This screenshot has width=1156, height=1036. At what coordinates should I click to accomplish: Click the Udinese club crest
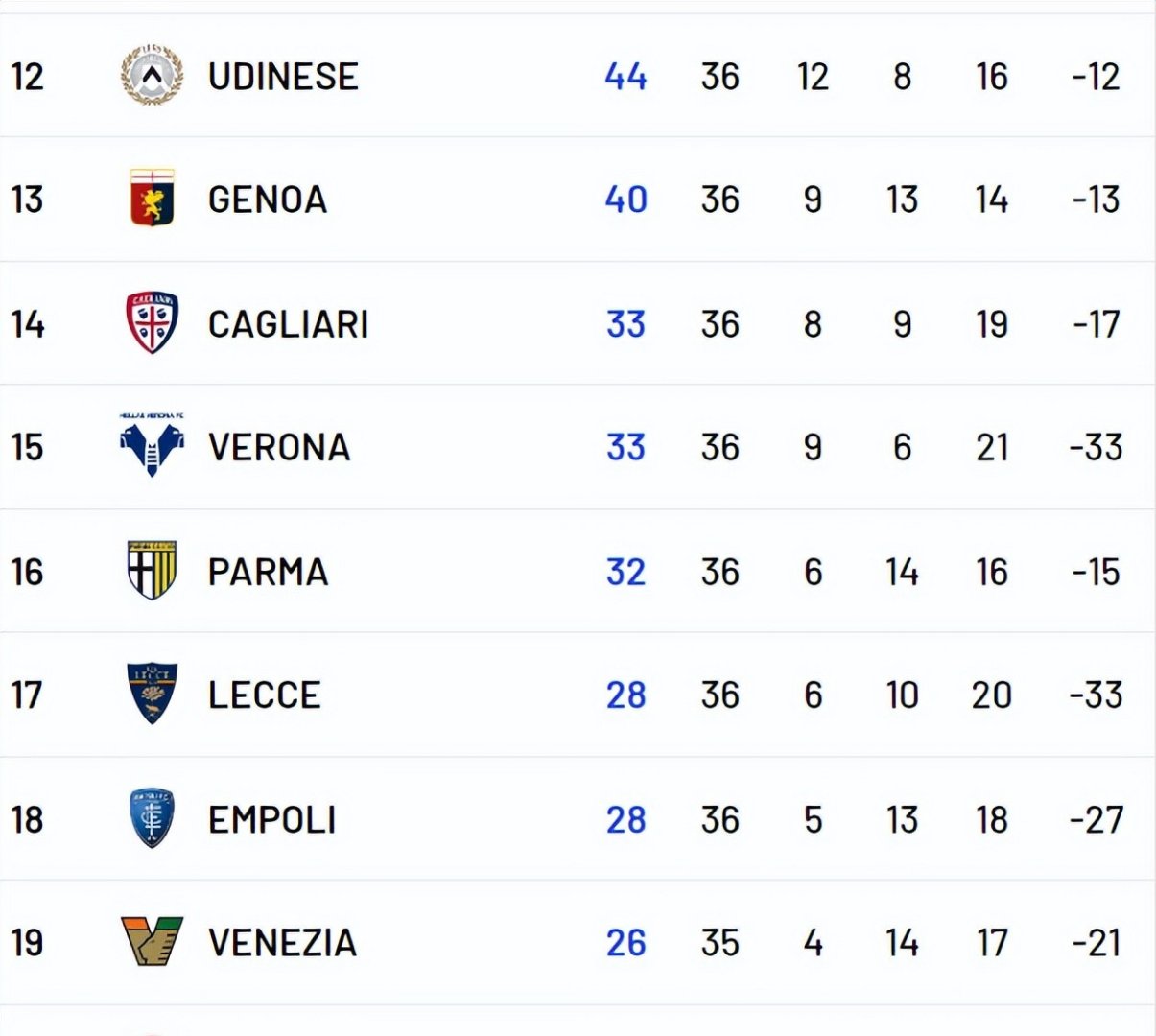click(152, 75)
